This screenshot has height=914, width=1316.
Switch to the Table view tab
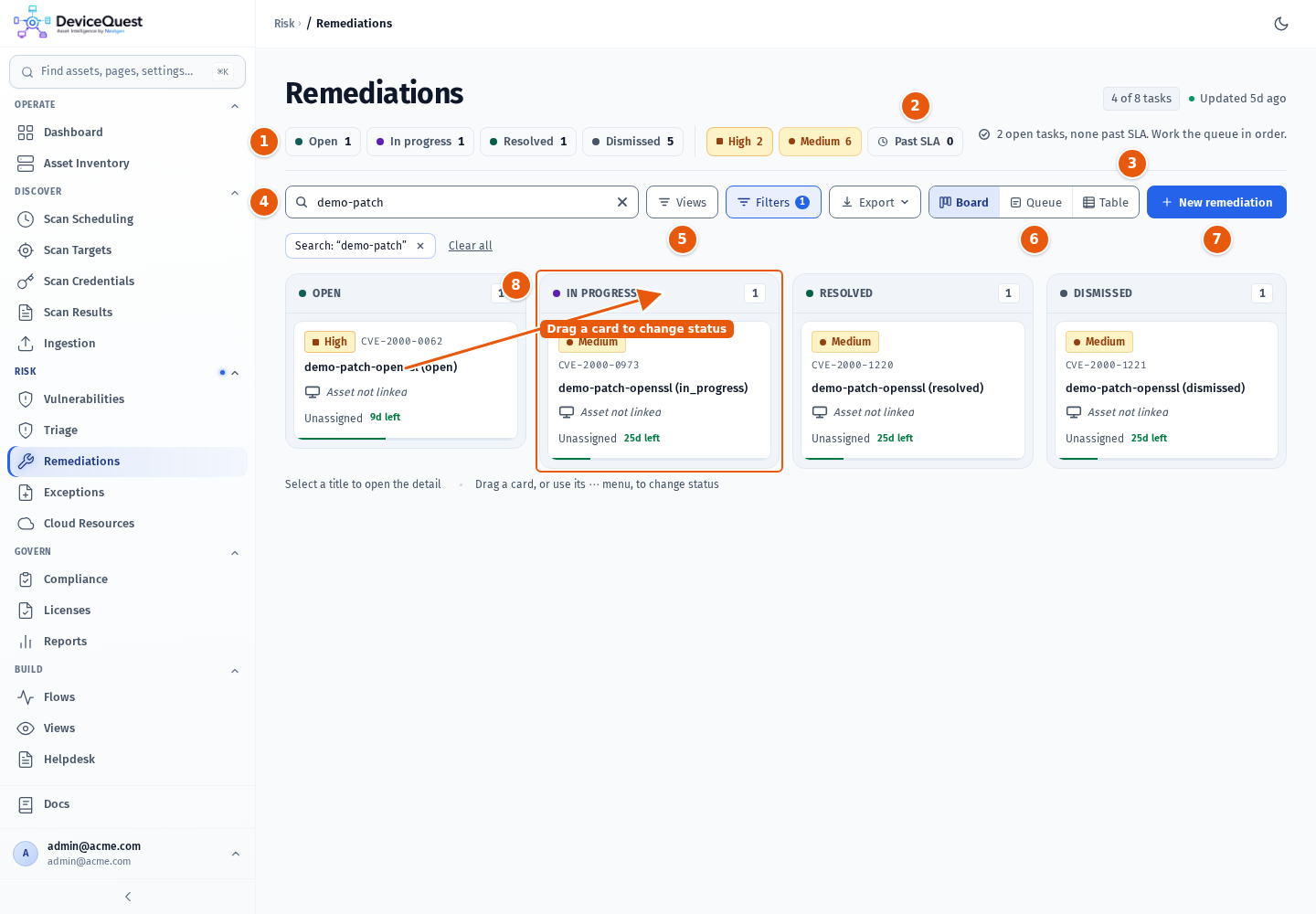point(1106,202)
